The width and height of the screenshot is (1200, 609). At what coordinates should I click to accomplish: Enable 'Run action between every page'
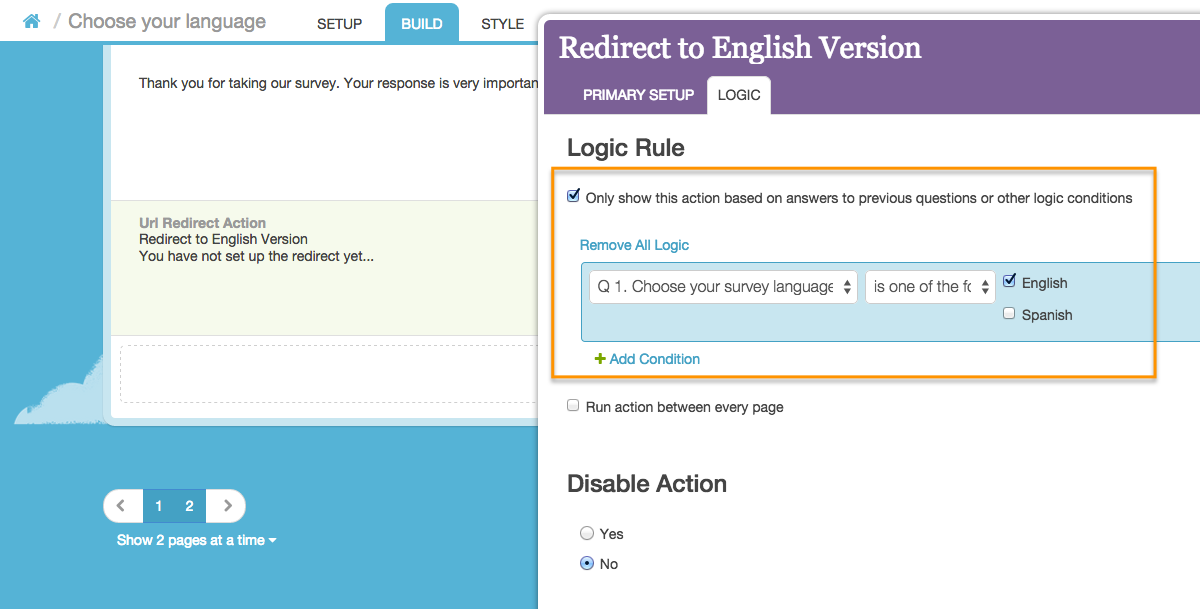coord(573,406)
